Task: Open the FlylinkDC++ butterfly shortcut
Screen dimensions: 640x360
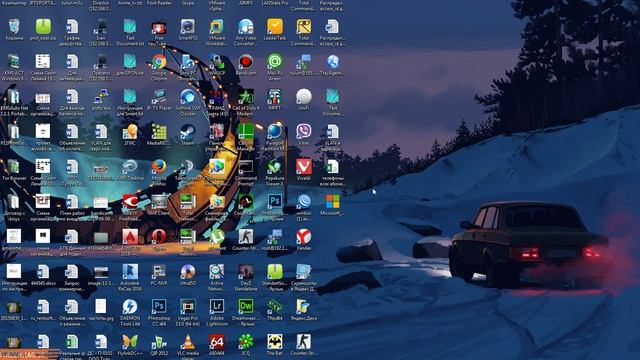Action: [x=130, y=342]
